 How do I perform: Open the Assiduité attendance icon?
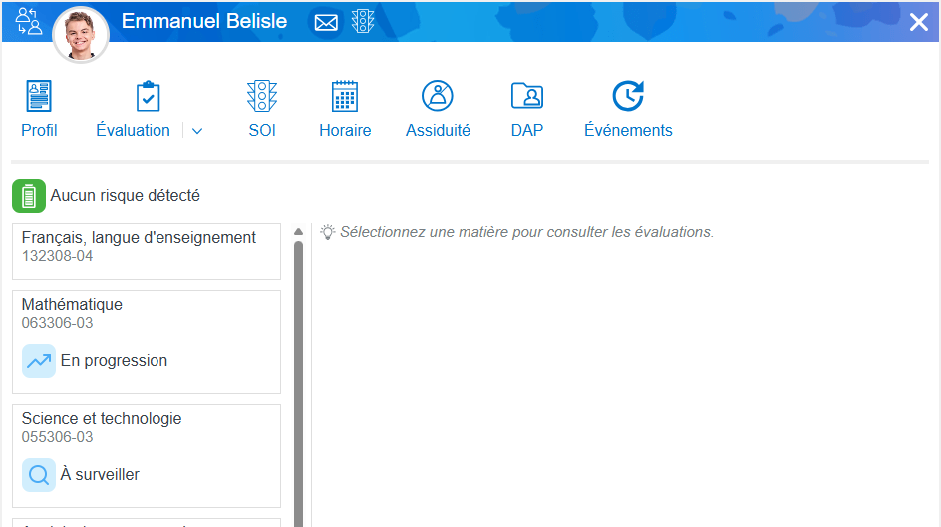[x=438, y=97]
